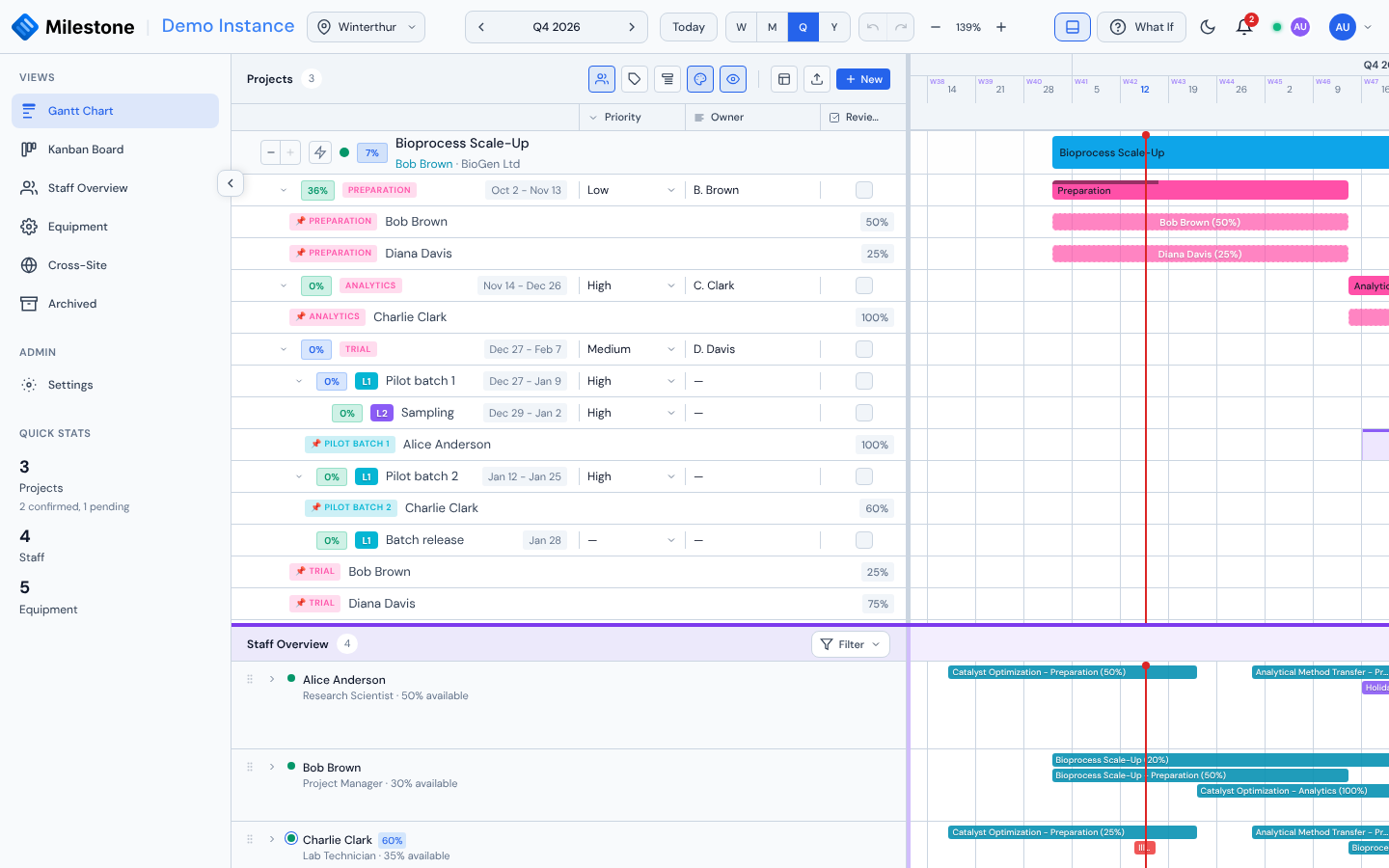Open the Equipment view
The image size is (1389, 868).
tap(115, 227)
